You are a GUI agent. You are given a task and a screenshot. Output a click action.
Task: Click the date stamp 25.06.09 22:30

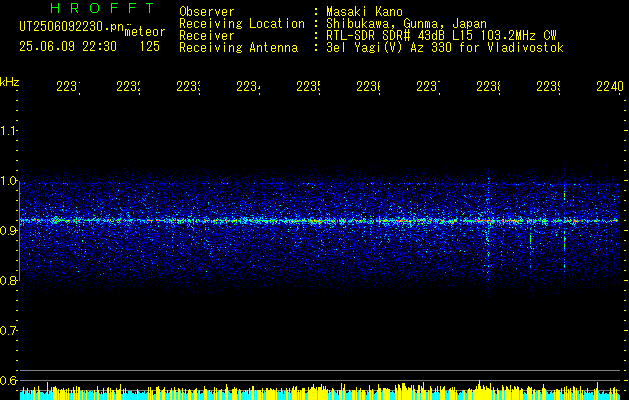(68, 47)
